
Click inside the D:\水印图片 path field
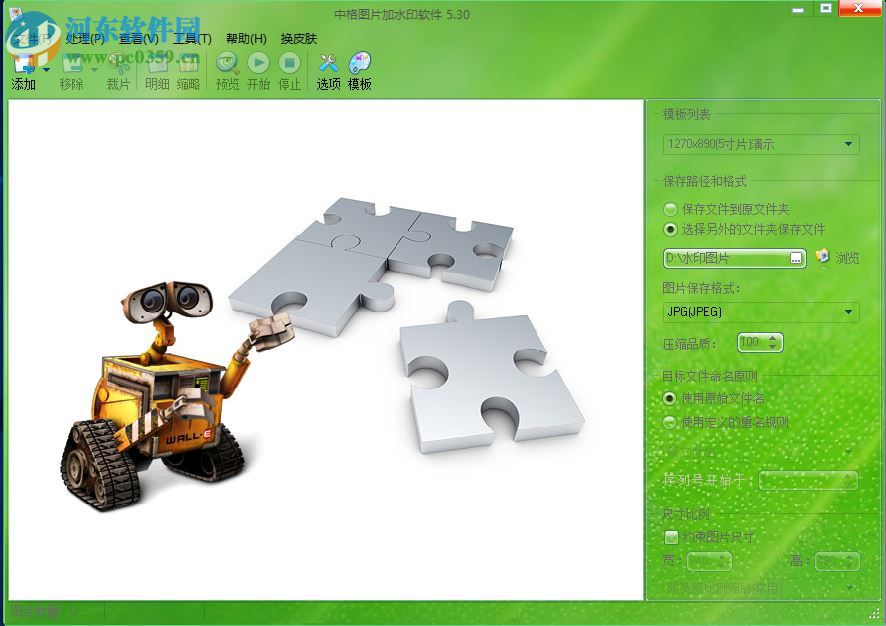pyautogui.click(x=720, y=258)
